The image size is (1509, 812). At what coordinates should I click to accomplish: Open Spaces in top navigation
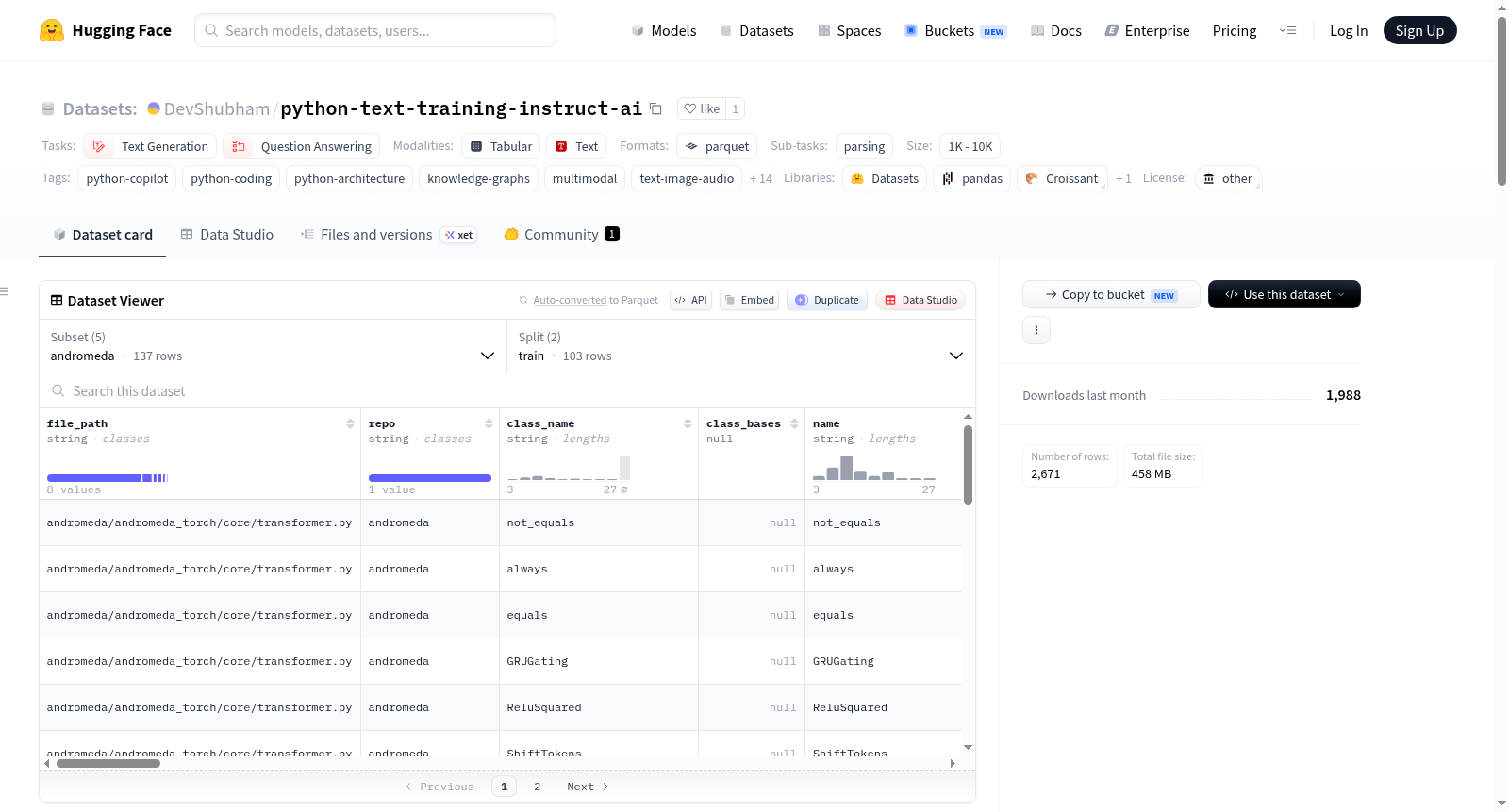point(850,30)
